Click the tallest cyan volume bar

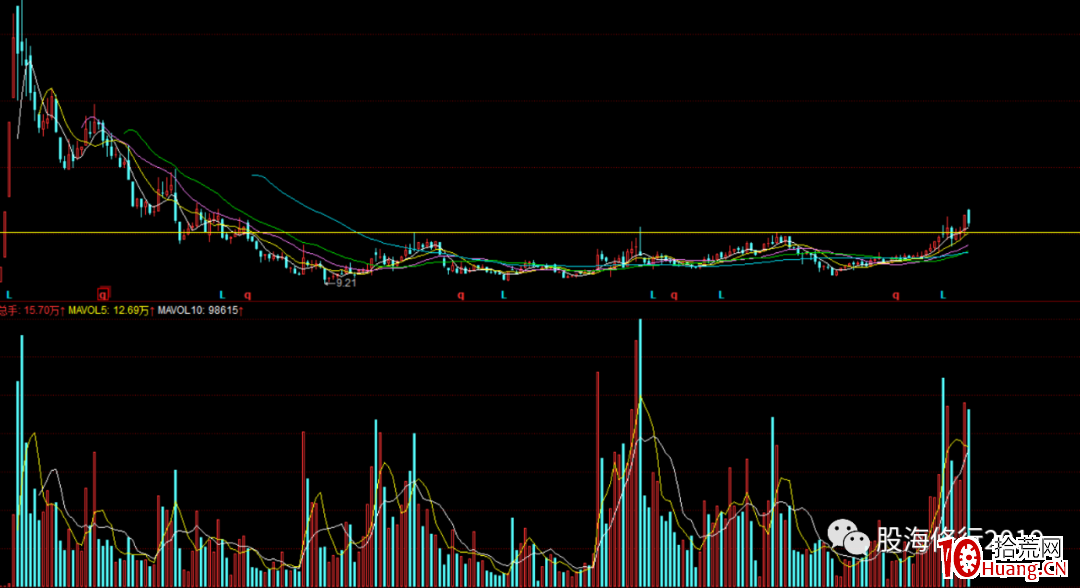click(640, 453)
